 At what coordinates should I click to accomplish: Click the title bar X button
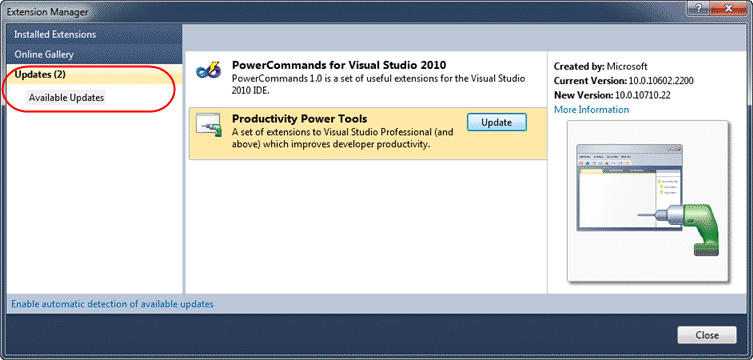tap(729, 7)
